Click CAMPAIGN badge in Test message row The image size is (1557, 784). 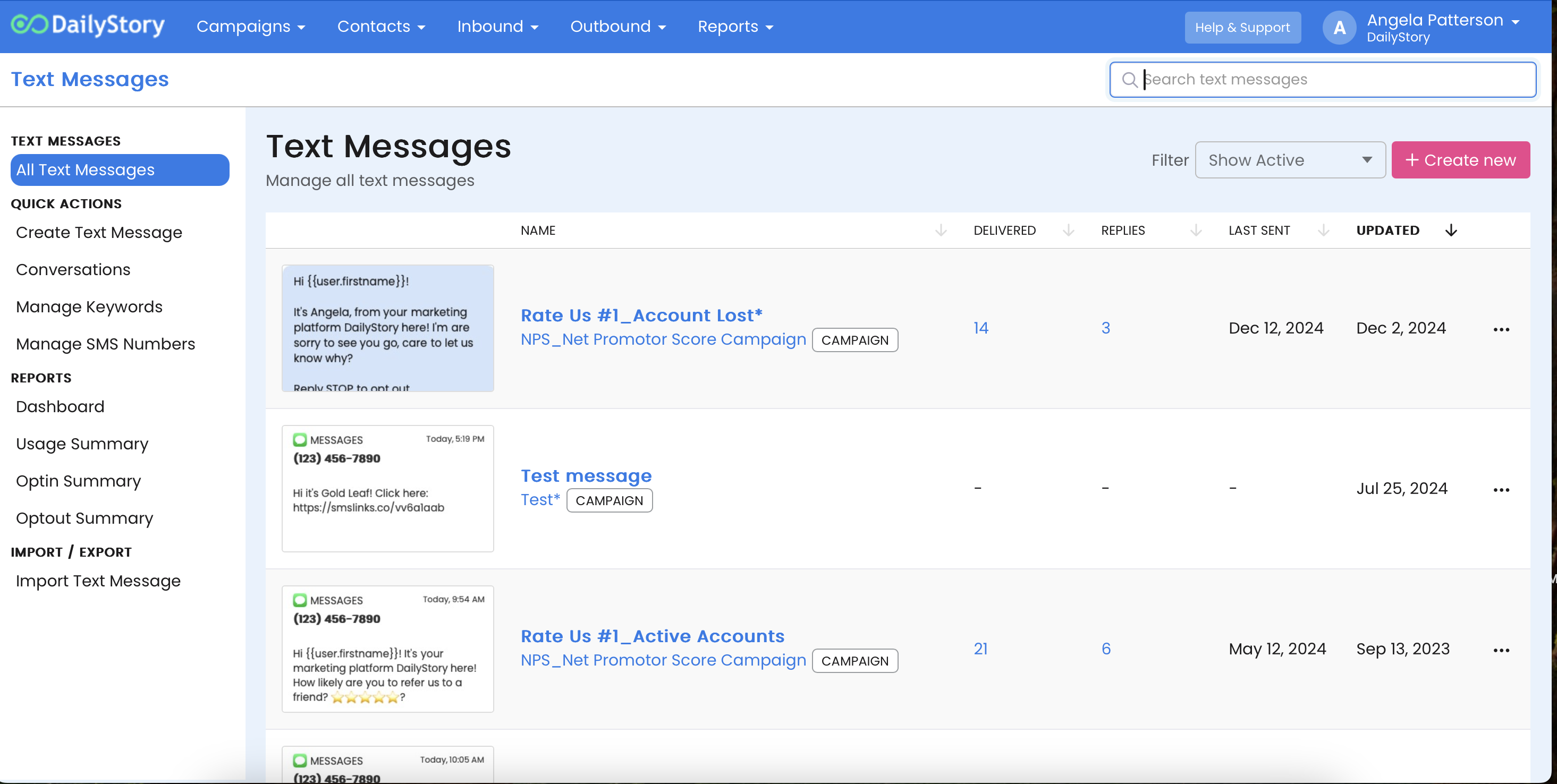[x=610, y=501]
